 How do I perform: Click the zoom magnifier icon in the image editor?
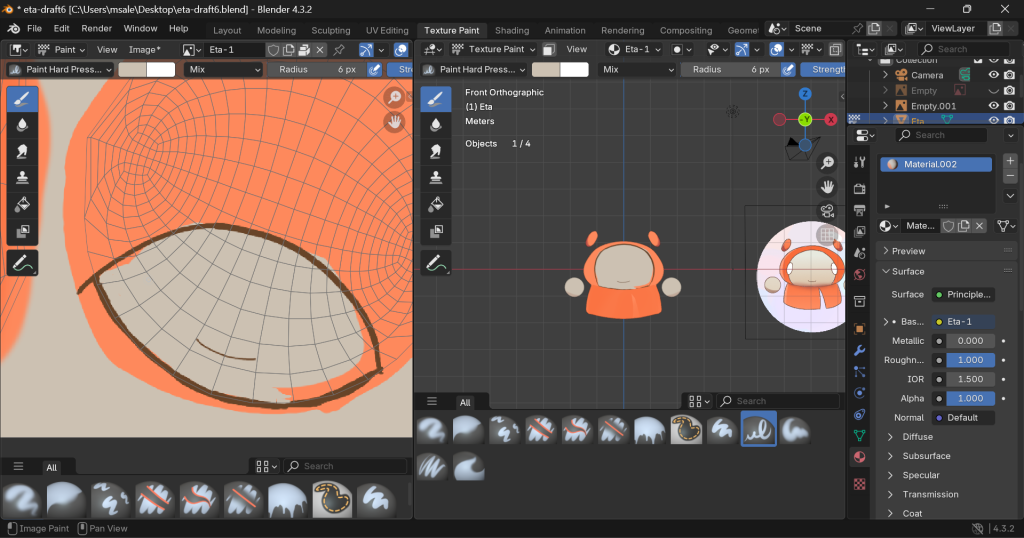pos(394,97)
